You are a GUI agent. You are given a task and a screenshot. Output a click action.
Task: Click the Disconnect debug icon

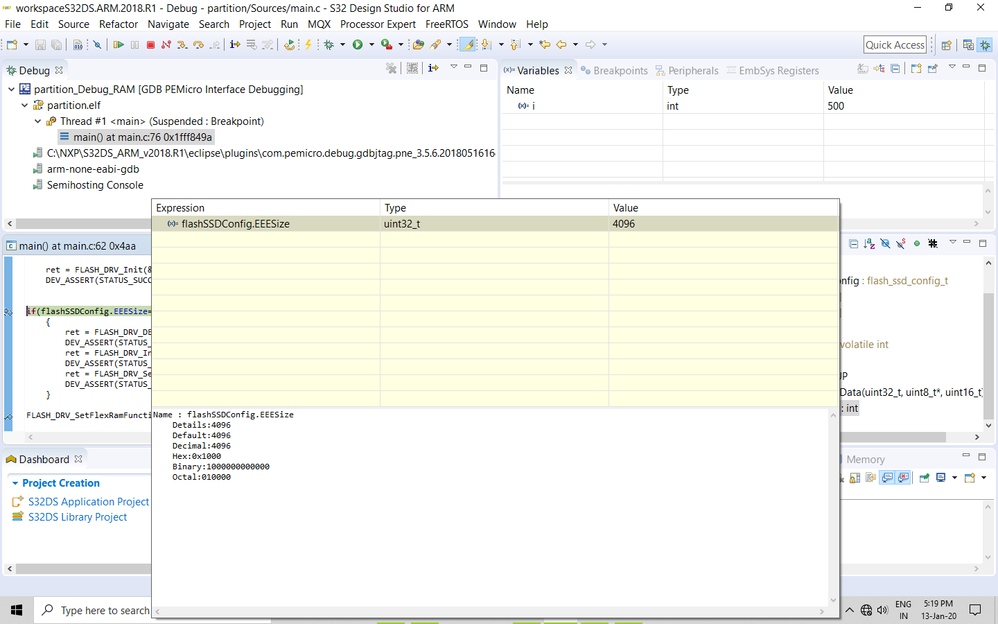coord(166,45)
